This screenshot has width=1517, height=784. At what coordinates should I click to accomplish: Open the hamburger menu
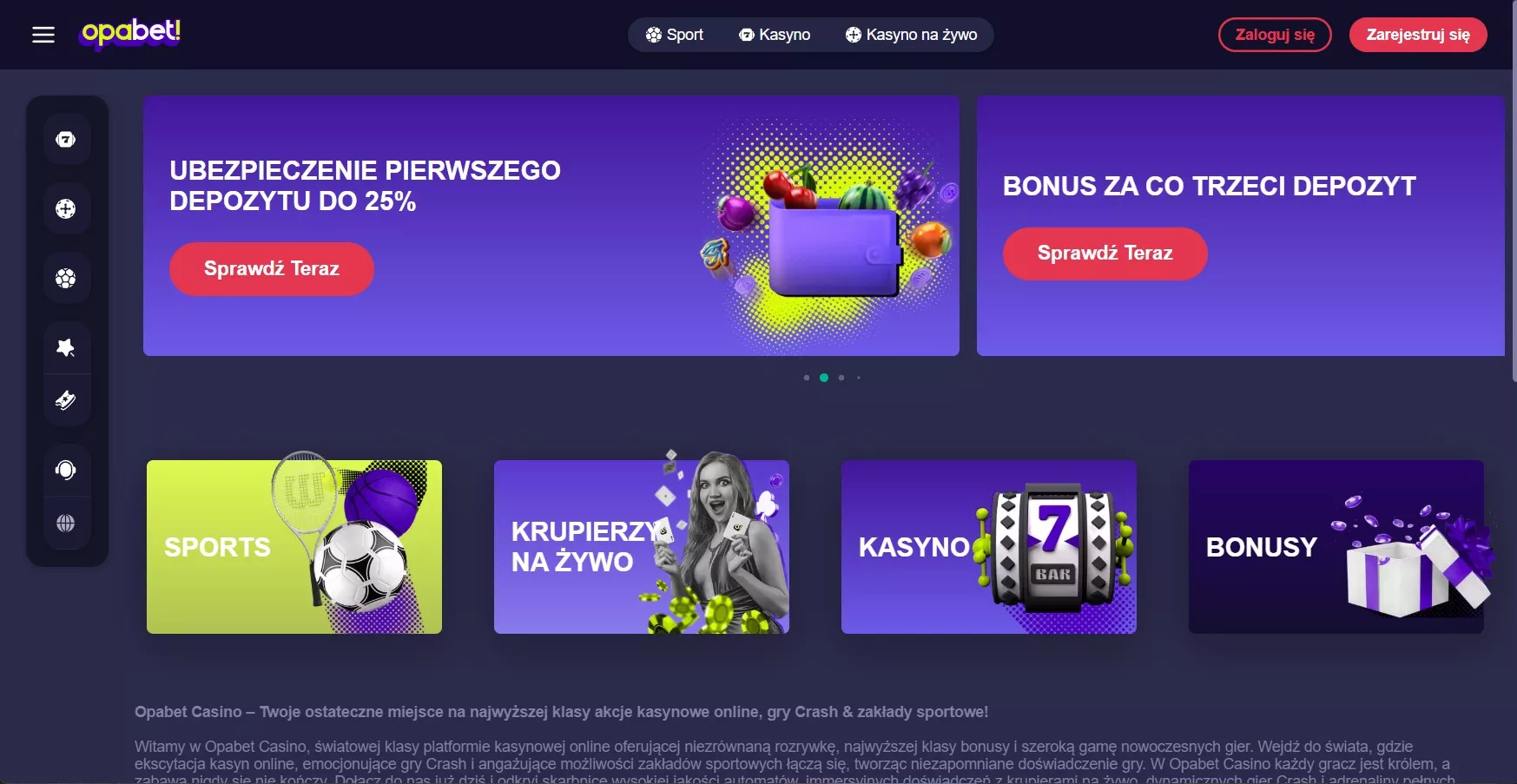click(x=43, y=35)
